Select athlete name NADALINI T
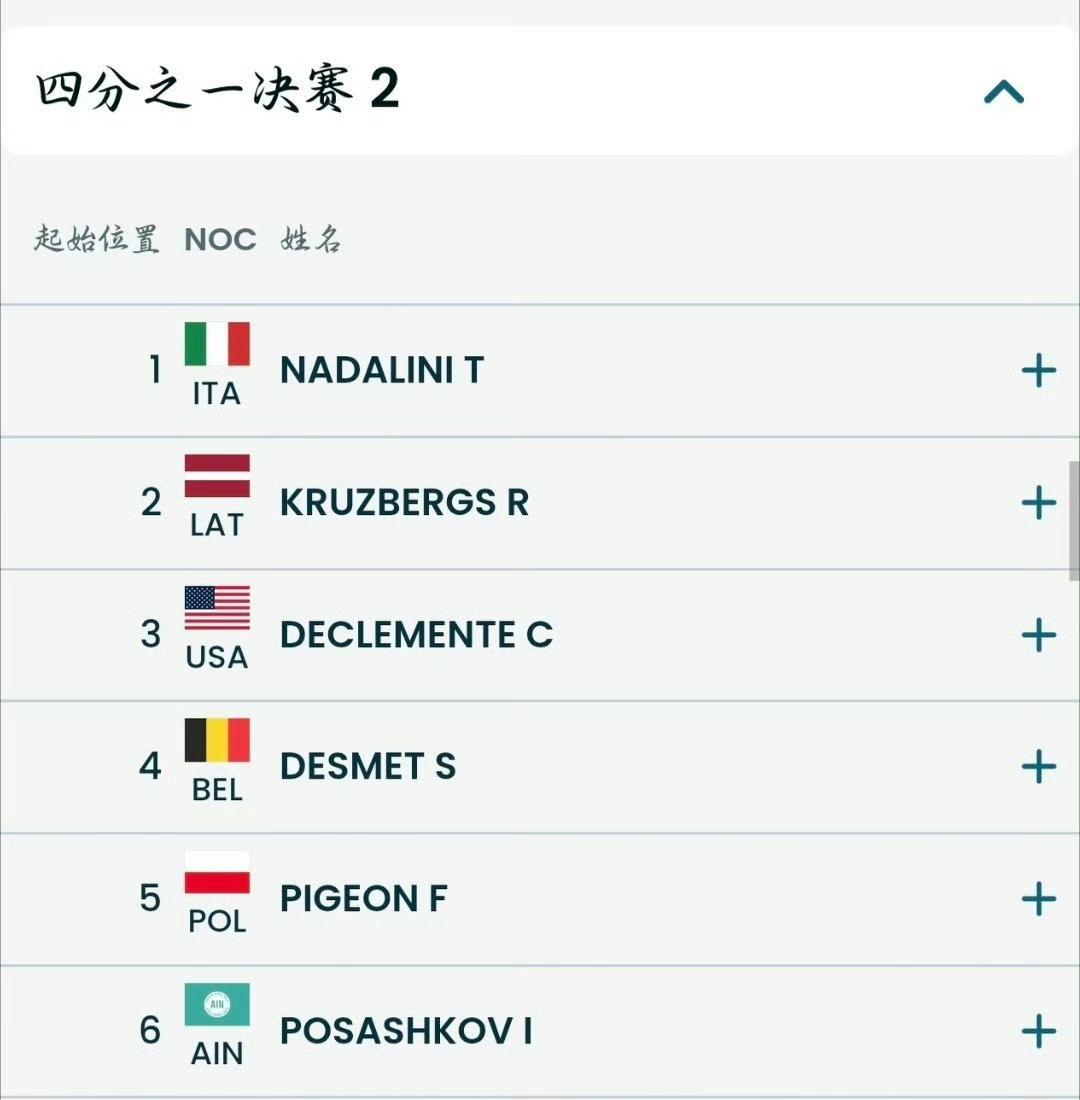The height and width of the screenshot is (1100, 1080). pyautogui.click(x=382, y=370)
